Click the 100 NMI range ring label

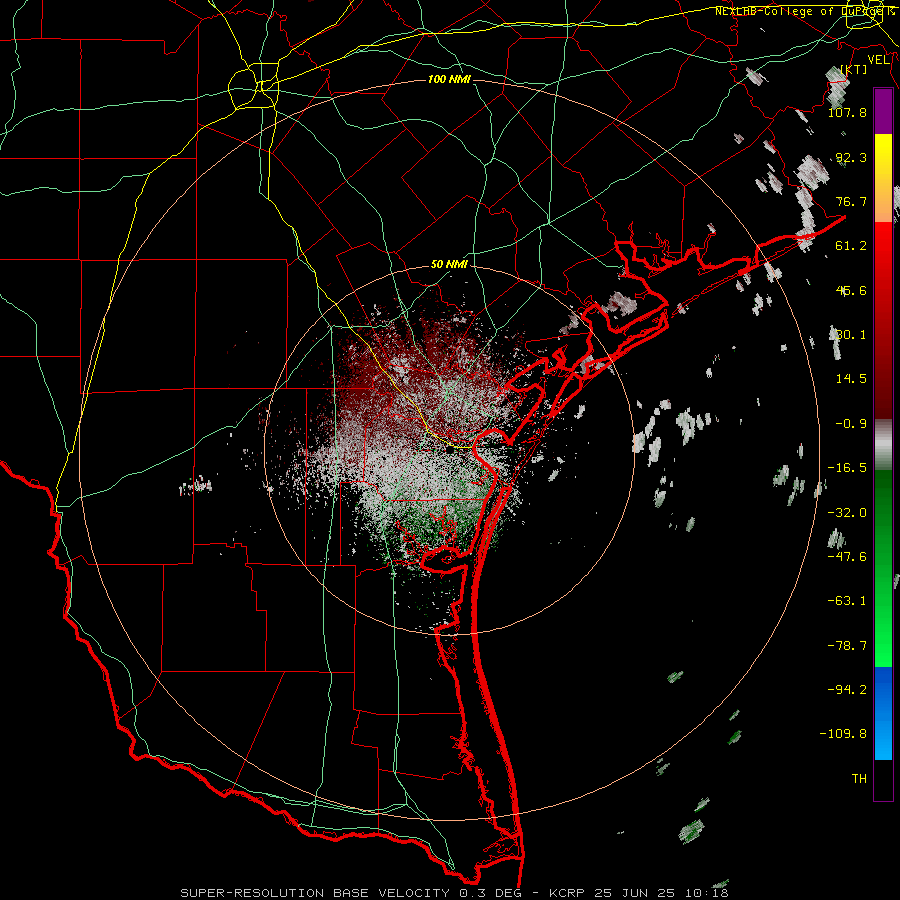pos(449,79)
